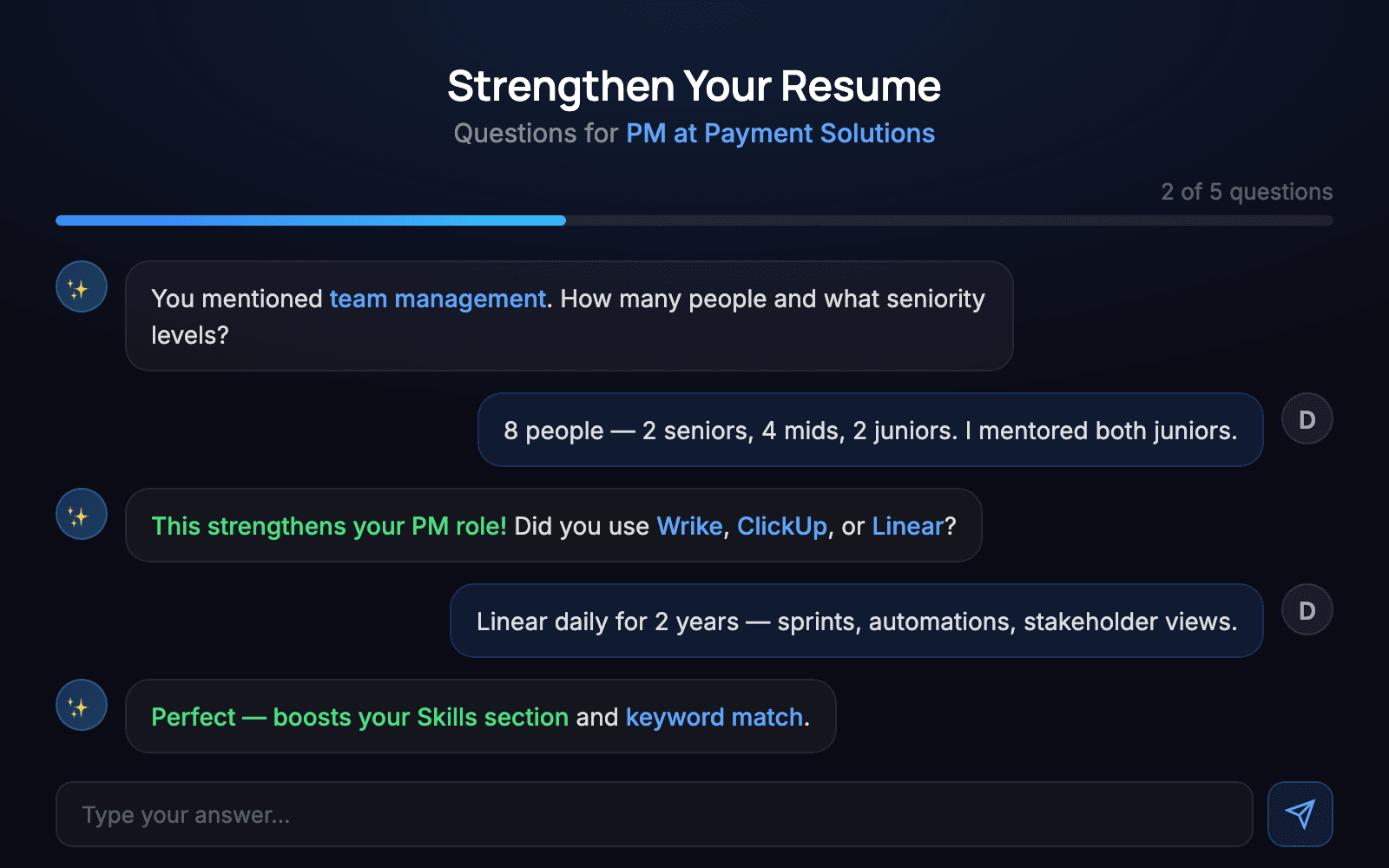Click the Linear link in the question bubble
This screenshot has width=1389, height=868.
coord(906,526)
